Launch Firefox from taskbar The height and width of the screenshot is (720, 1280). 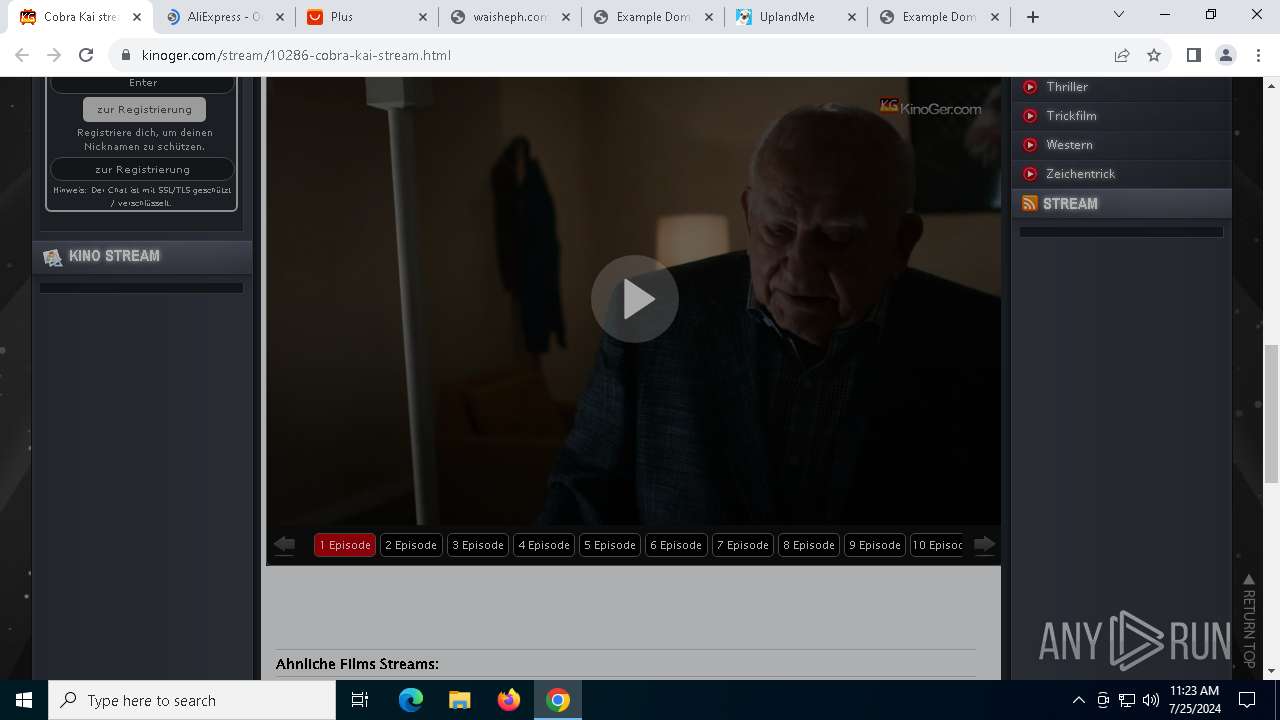[x=509, y=700]
